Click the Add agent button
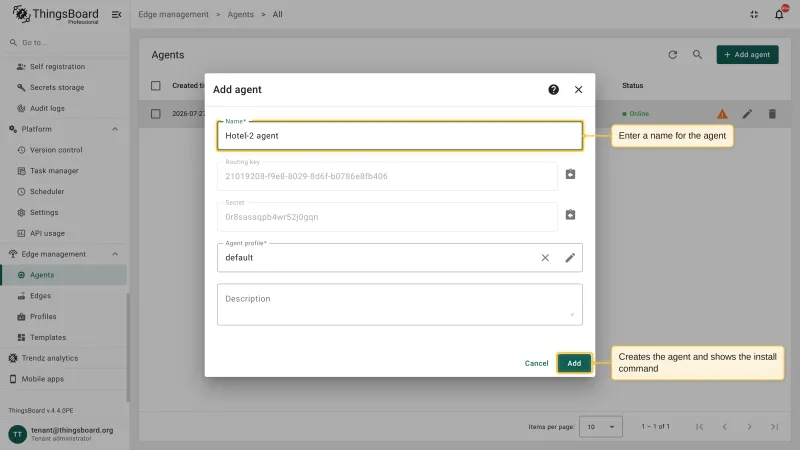800x450 pixels. point(747,55)
